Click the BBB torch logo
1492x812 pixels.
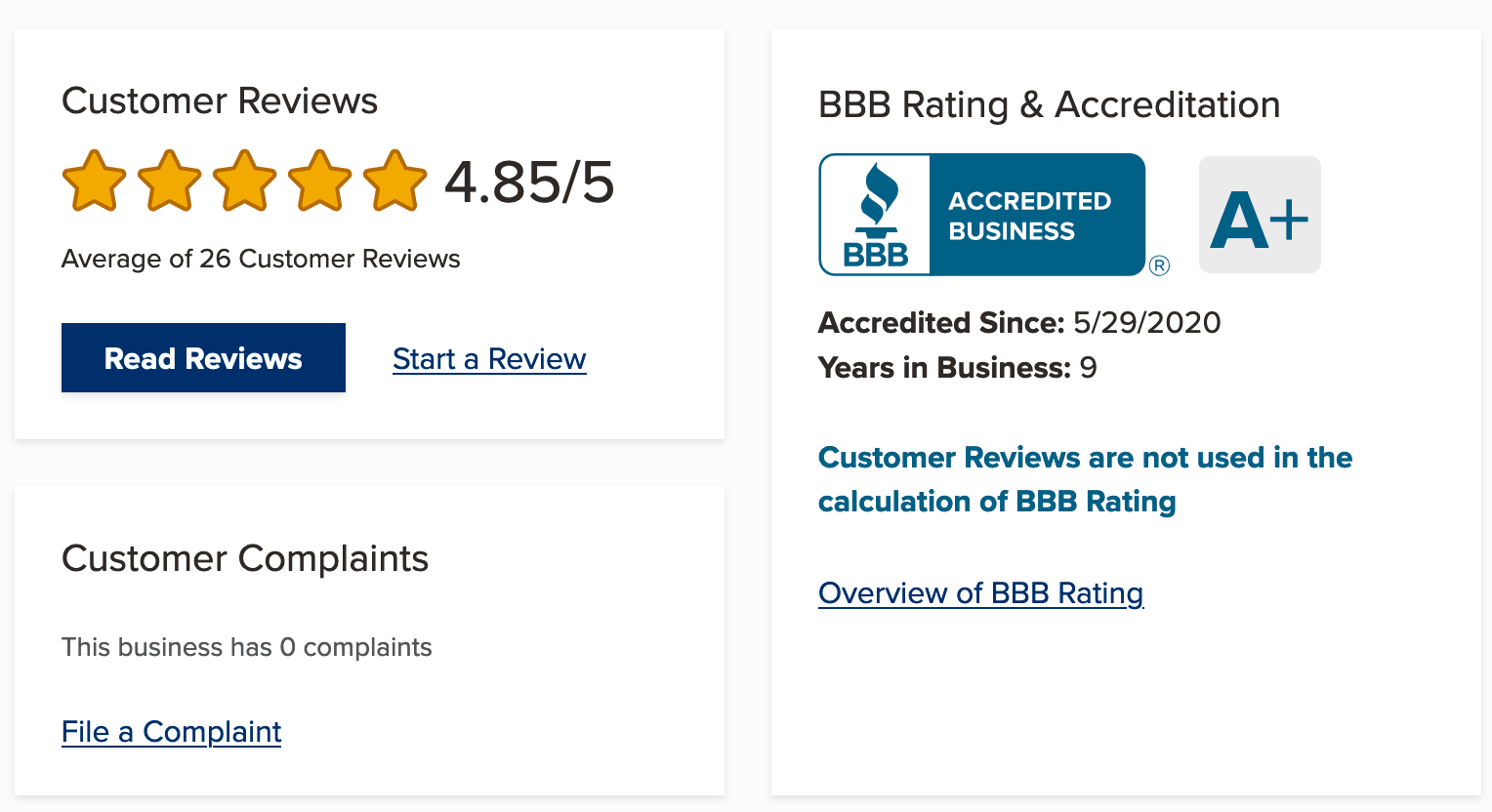[876, 215]
